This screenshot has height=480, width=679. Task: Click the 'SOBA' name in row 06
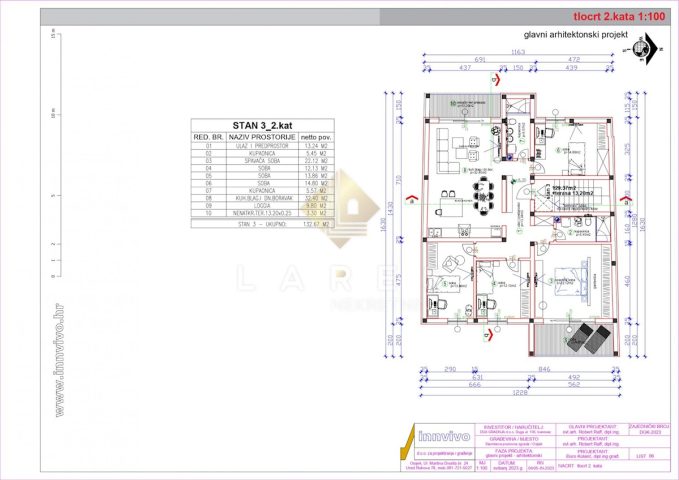264,183
